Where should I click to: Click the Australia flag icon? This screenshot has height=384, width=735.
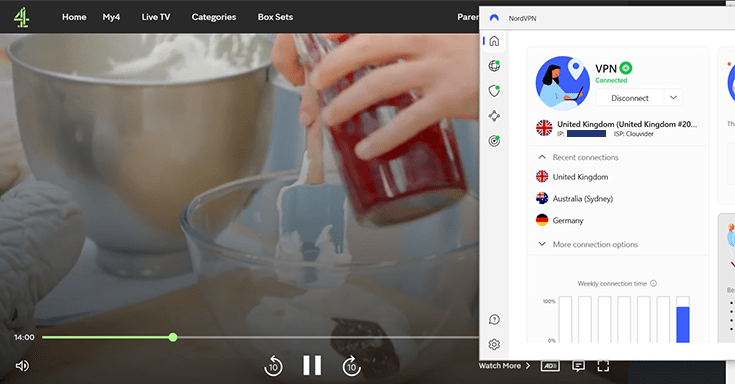coord(542,198)
